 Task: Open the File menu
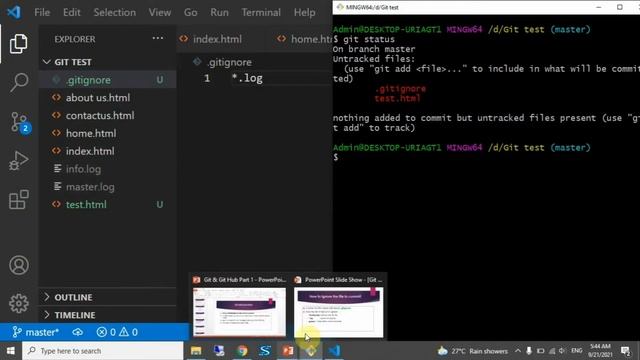[x=42, y=13]
